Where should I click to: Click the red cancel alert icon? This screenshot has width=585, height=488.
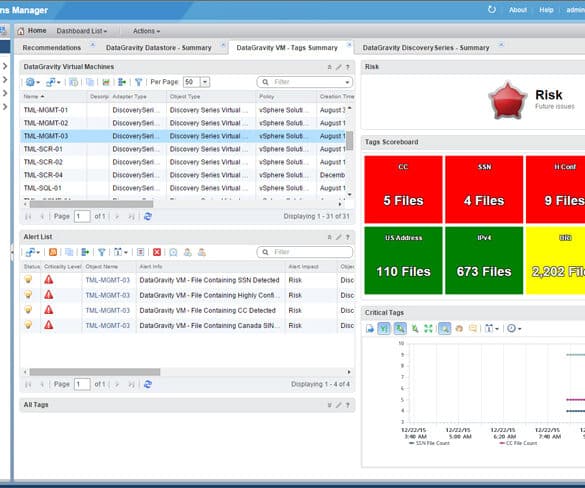tap(157, 253)
